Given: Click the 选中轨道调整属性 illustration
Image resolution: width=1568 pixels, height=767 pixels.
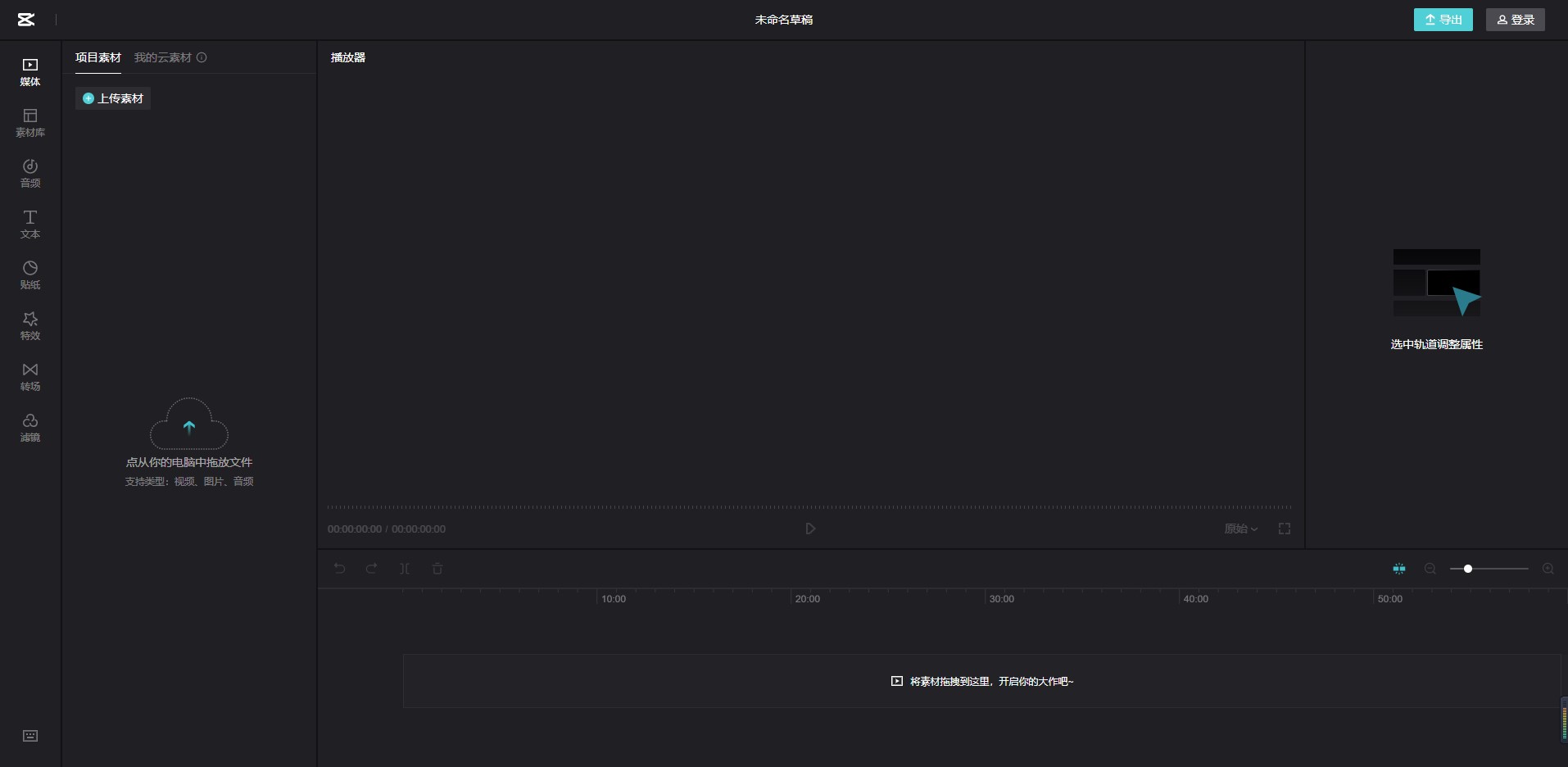Looking at the screenshot, I should point(1437,283).
